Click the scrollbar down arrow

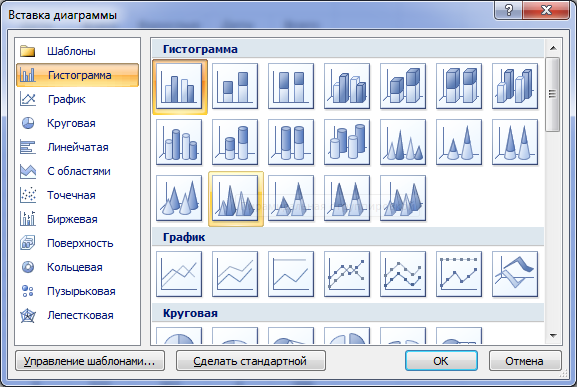tap(553, 335)
